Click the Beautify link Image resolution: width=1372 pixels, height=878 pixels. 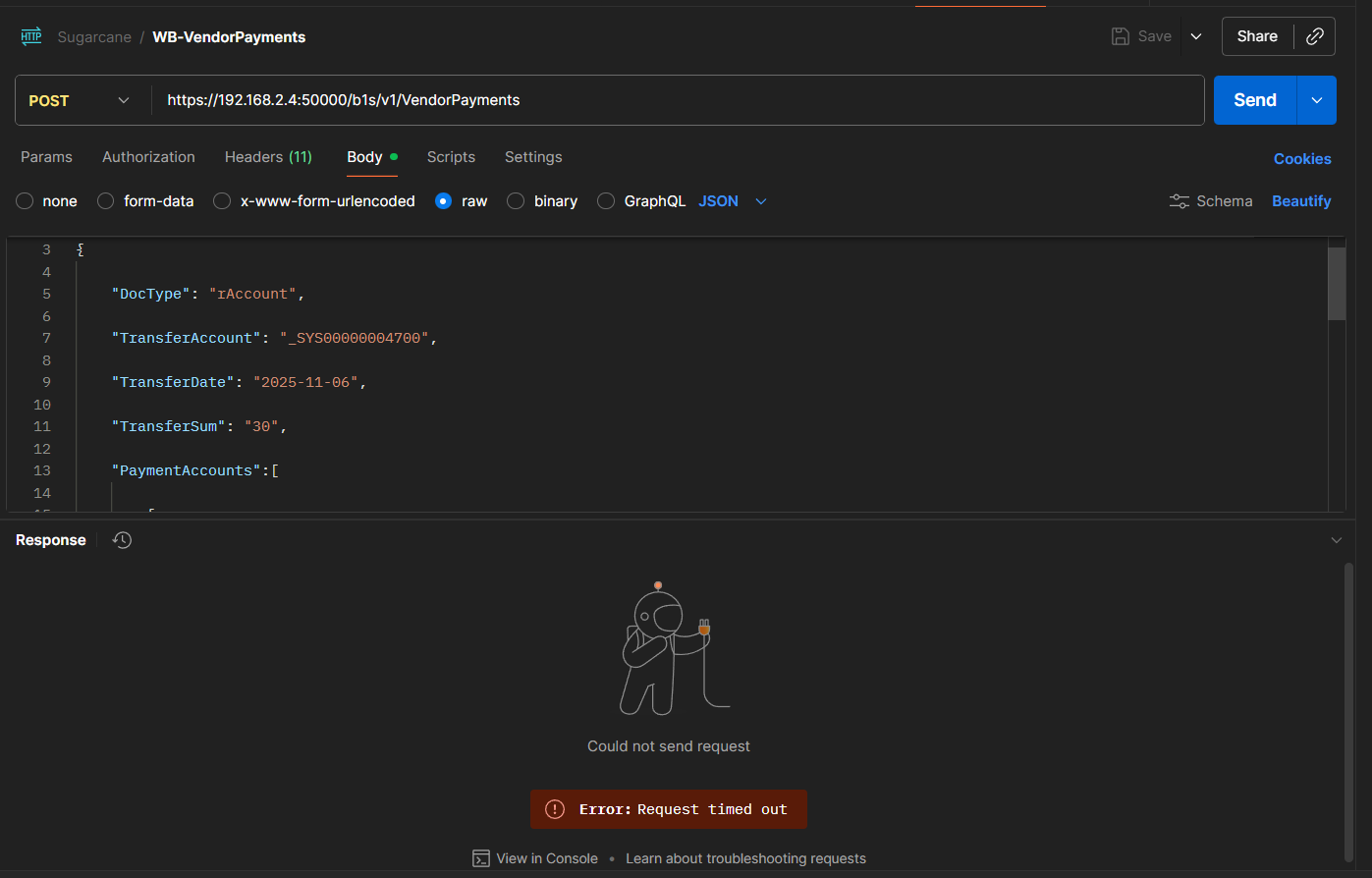click(x=1301, y=201)
